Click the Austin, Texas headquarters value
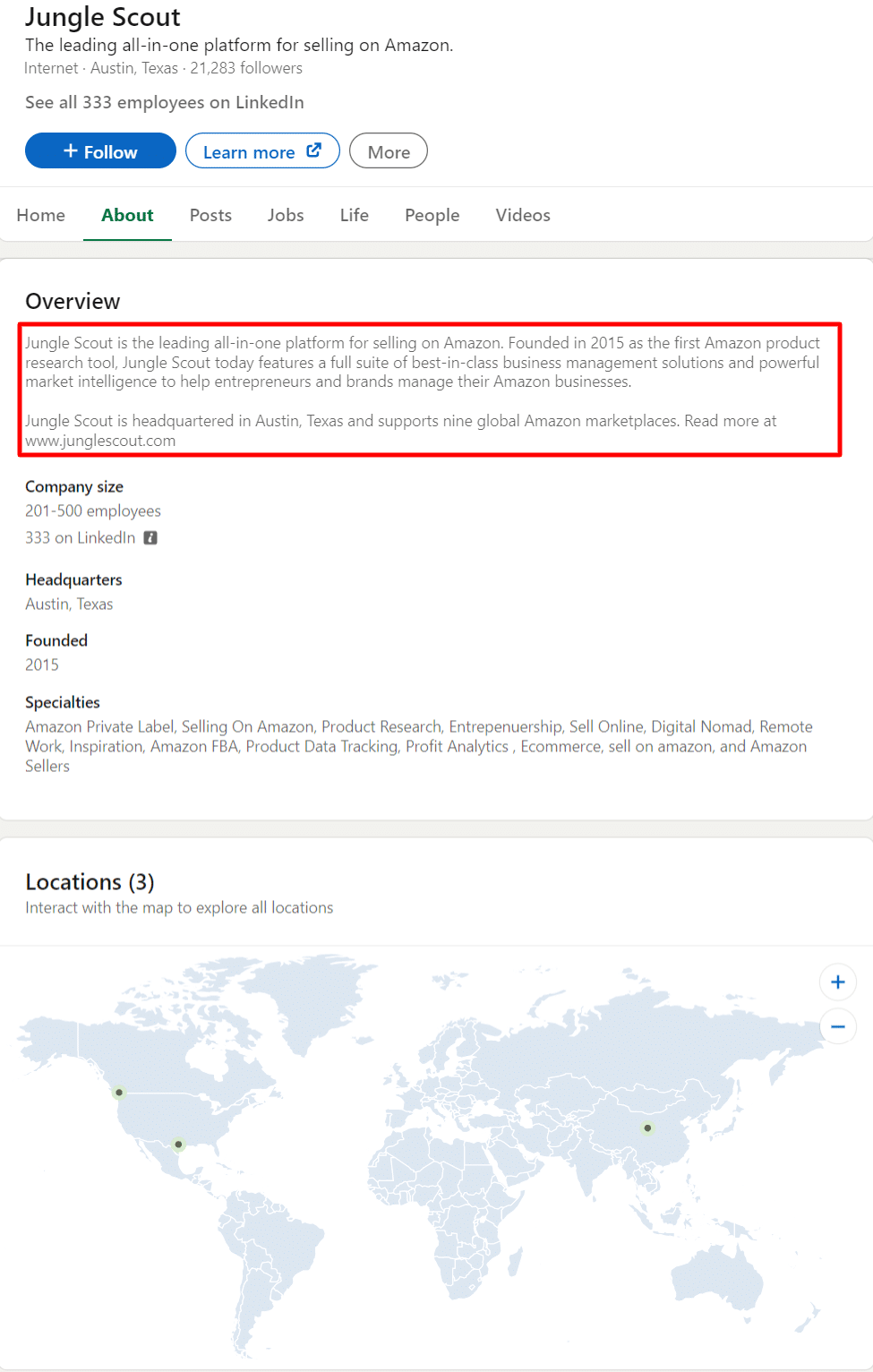This screenshot has height=1372, width=873. 69,604
